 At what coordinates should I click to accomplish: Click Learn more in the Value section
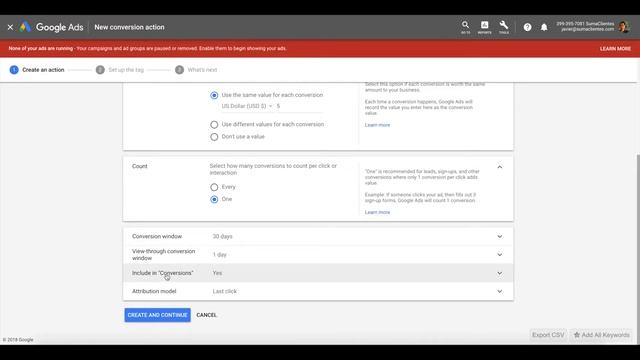point(377,125)
